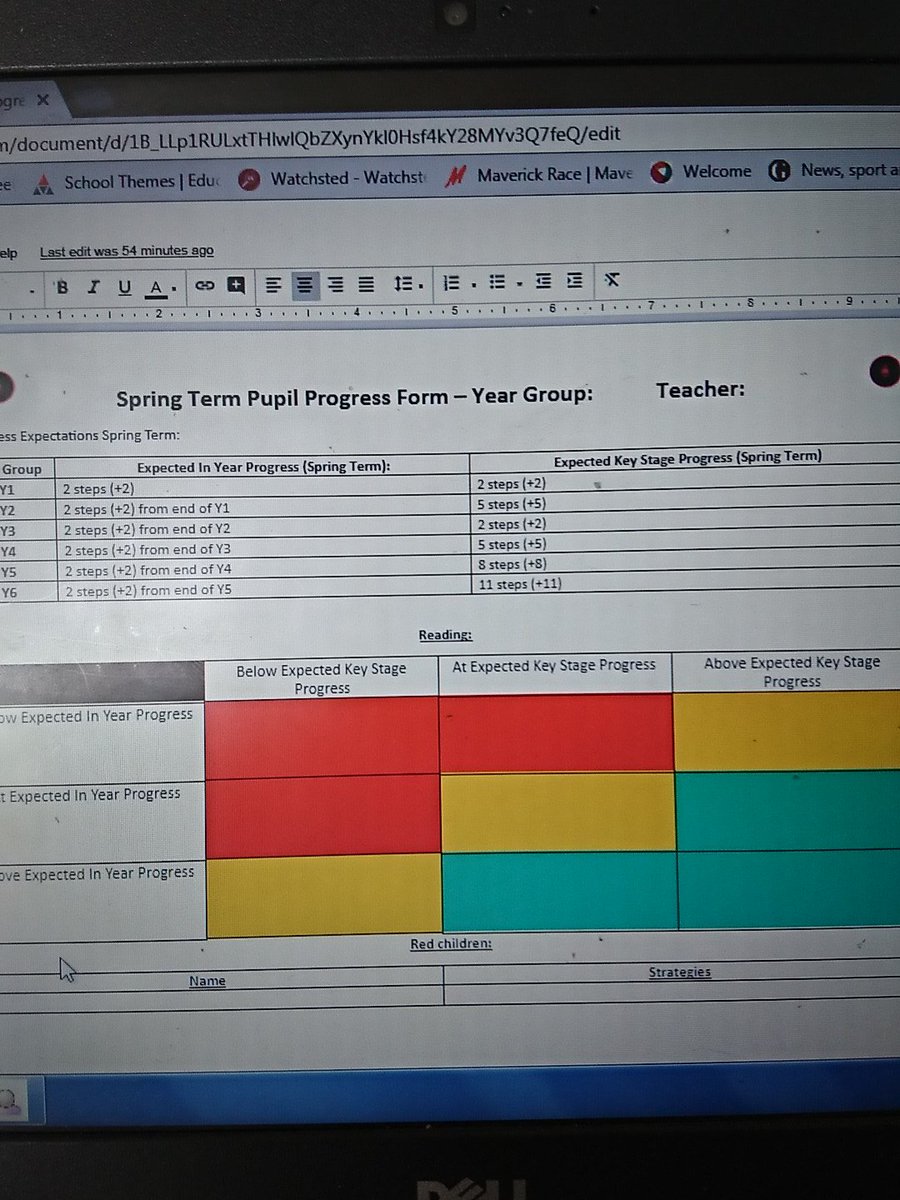Toggle bold formatting
The height and width of the screenshot is (1200, 900).
coord(63,287)
